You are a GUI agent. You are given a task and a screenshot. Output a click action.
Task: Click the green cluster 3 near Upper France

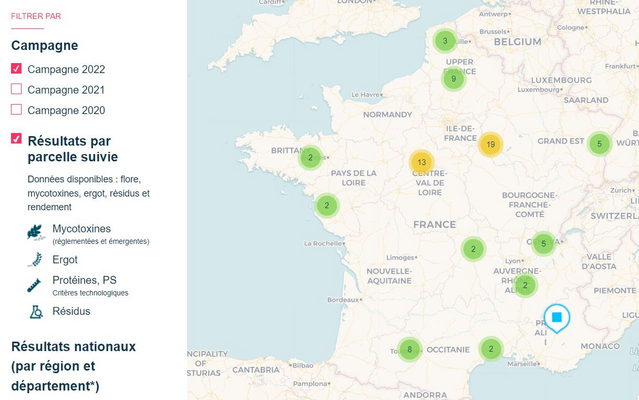coord(445,41)
